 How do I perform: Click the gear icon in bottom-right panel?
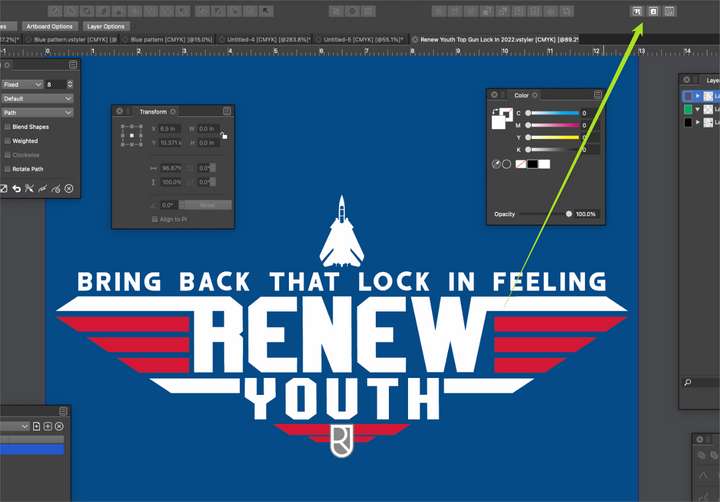click(x=700, y=440)
